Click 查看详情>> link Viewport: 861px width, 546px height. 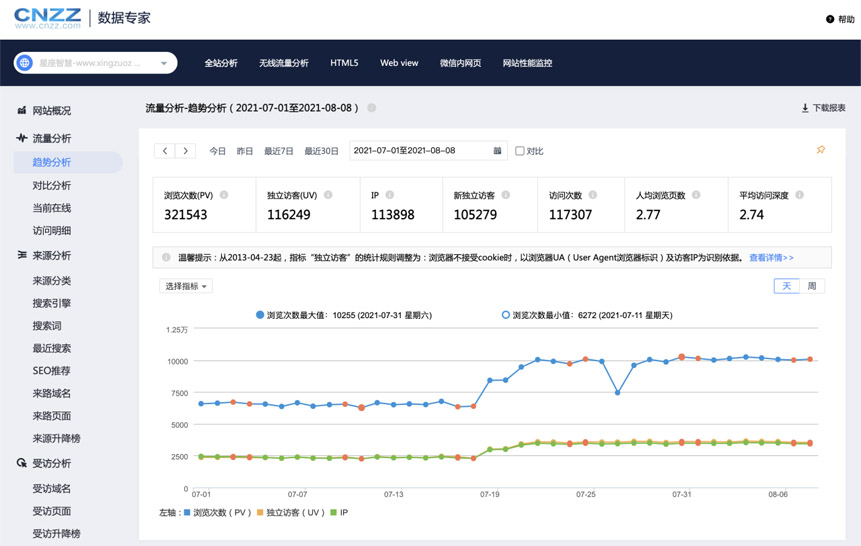click(771, 258)
